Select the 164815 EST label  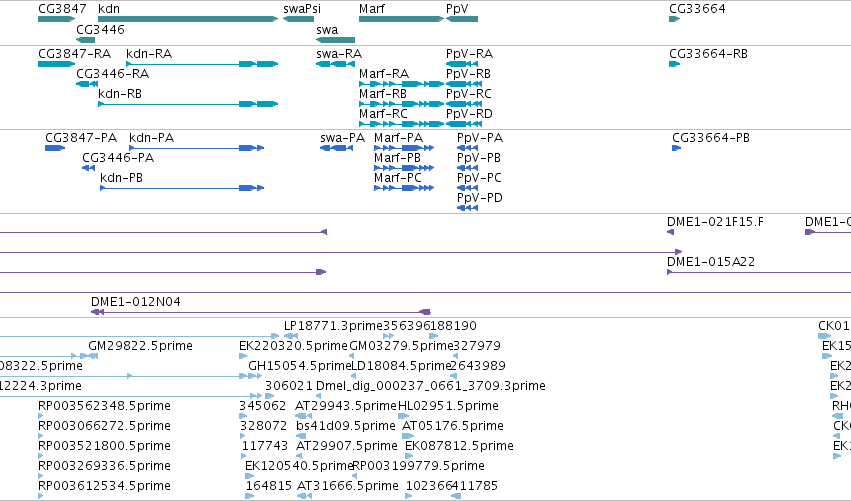[269, 486]
